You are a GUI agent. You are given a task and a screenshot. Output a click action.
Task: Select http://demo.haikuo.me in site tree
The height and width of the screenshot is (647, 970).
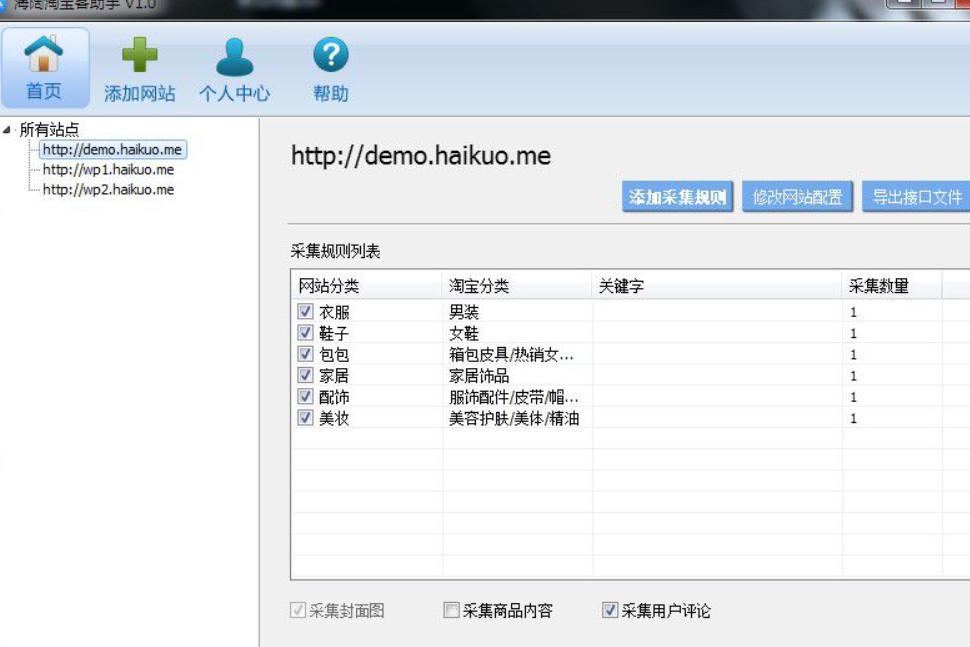point(112,149)
